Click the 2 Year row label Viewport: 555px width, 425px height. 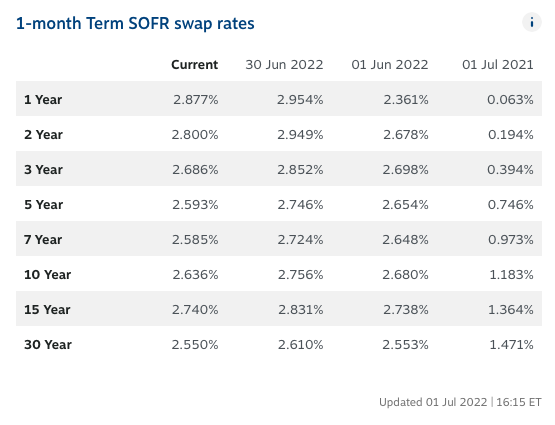43,135
